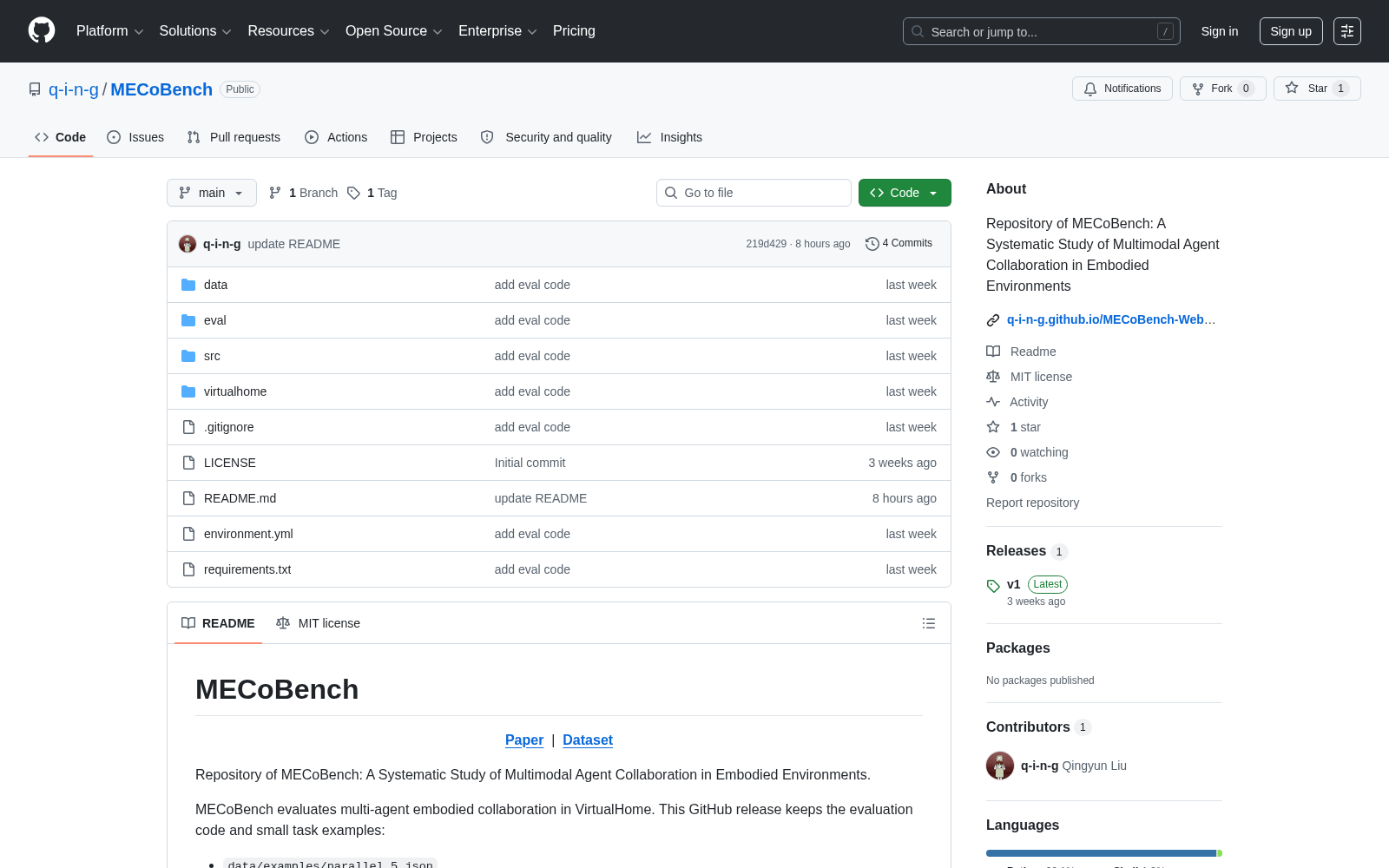Open the main branch selector dropdown
1389x868 pixels.
click(212, 193)
